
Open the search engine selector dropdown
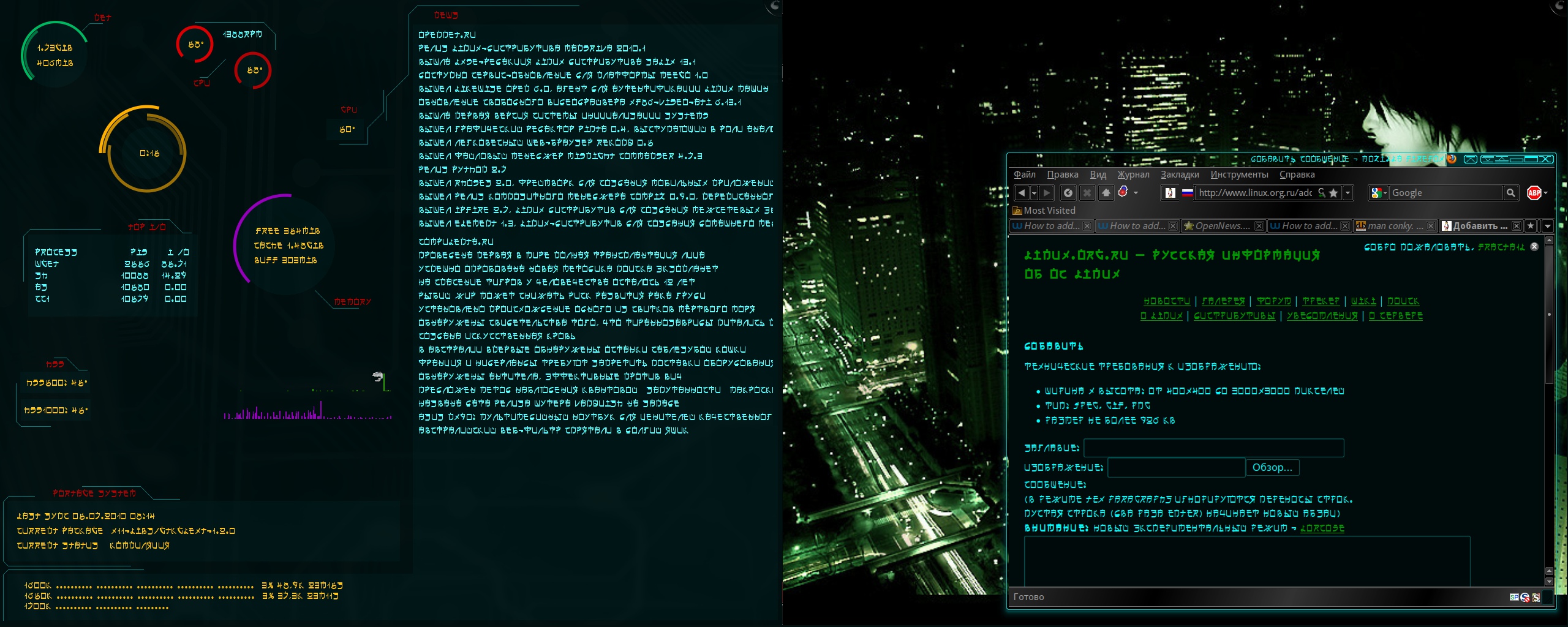point(1385,193)
